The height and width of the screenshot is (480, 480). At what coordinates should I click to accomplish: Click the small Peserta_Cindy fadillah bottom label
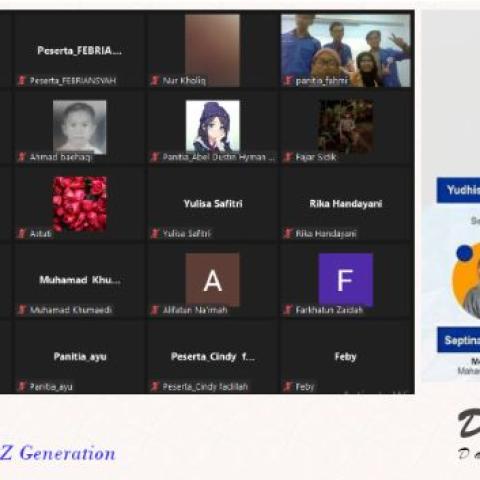(x=205, y=387)
